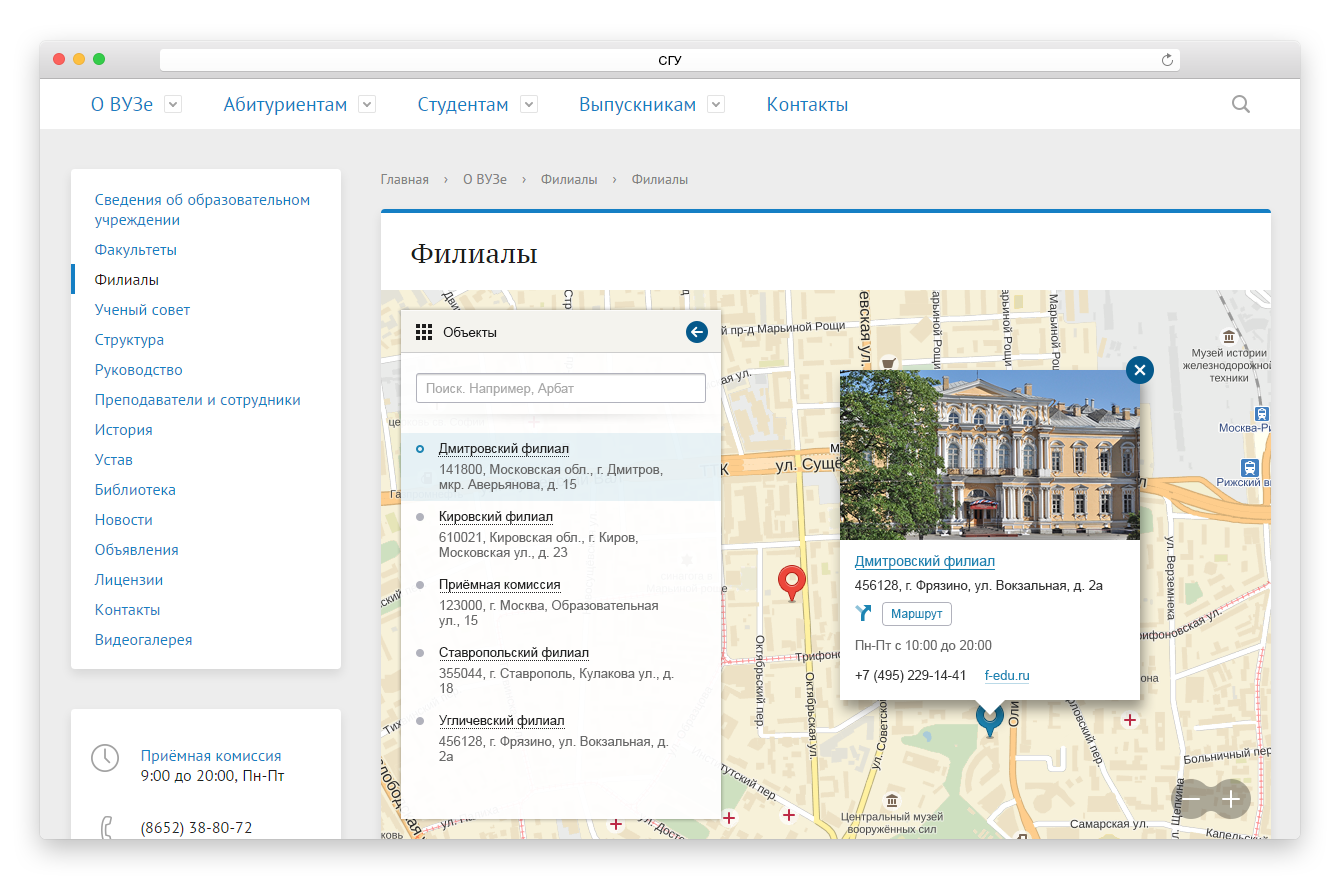Click the search field 'Поиск. Например, Арбат'
1340x879 pixels.
[x=560, y=388]
